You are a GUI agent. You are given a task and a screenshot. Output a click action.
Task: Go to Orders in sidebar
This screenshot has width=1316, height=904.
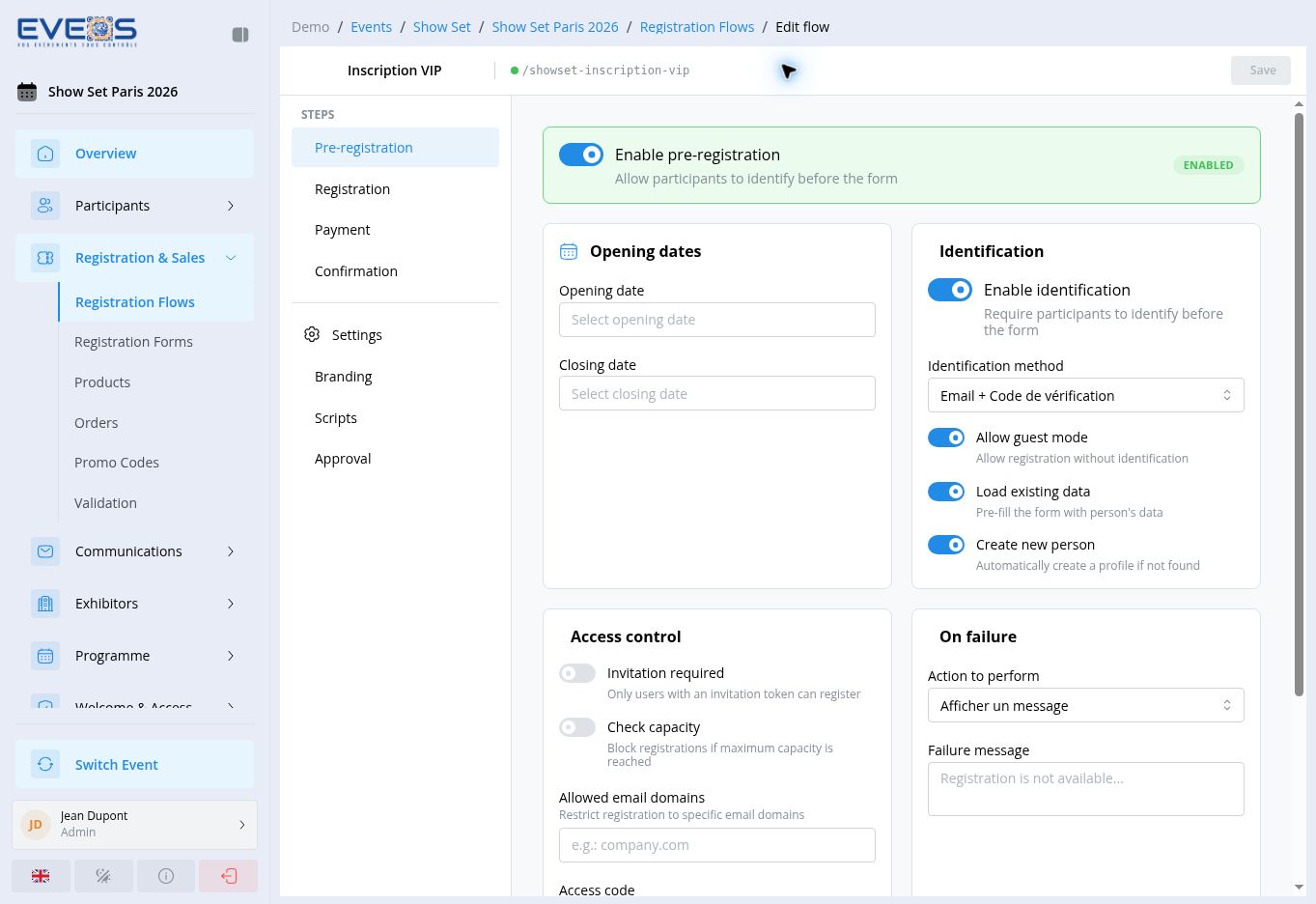(x=156, y=423)
